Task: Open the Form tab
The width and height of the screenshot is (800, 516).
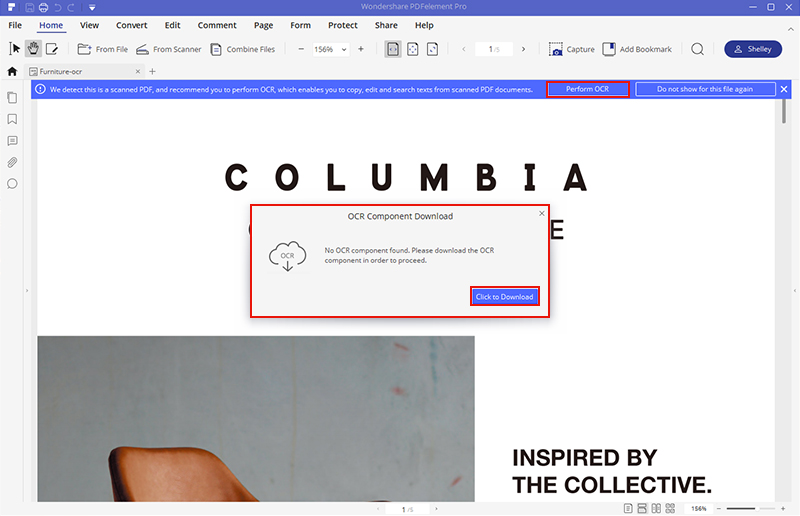Action: pos(301,25)
